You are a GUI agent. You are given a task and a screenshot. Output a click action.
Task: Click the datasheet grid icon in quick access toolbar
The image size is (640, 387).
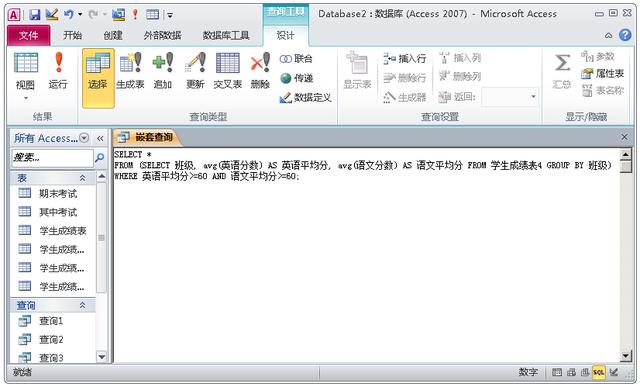point(152,15)
